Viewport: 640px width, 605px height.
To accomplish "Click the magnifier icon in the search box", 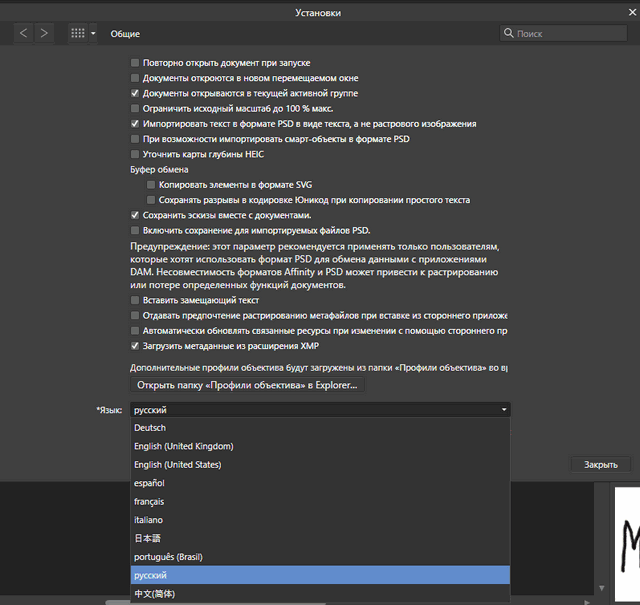I will point(509,34).
